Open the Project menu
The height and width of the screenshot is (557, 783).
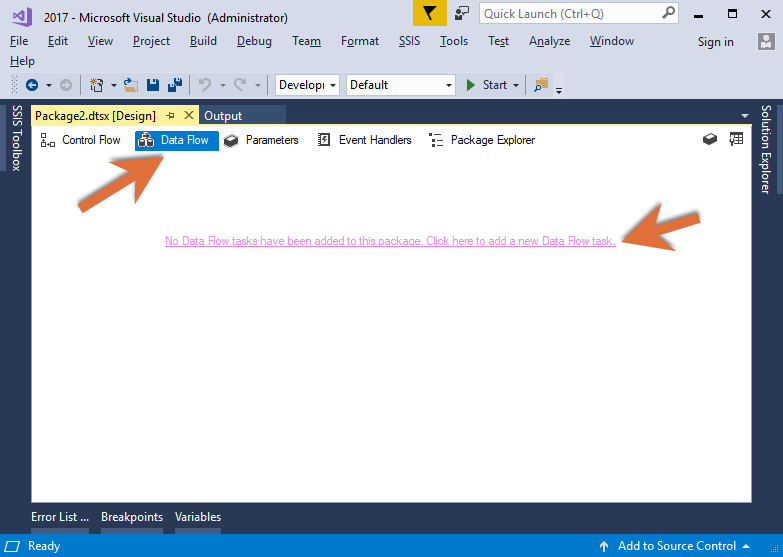pyautogui.click(x=151, y=41)
